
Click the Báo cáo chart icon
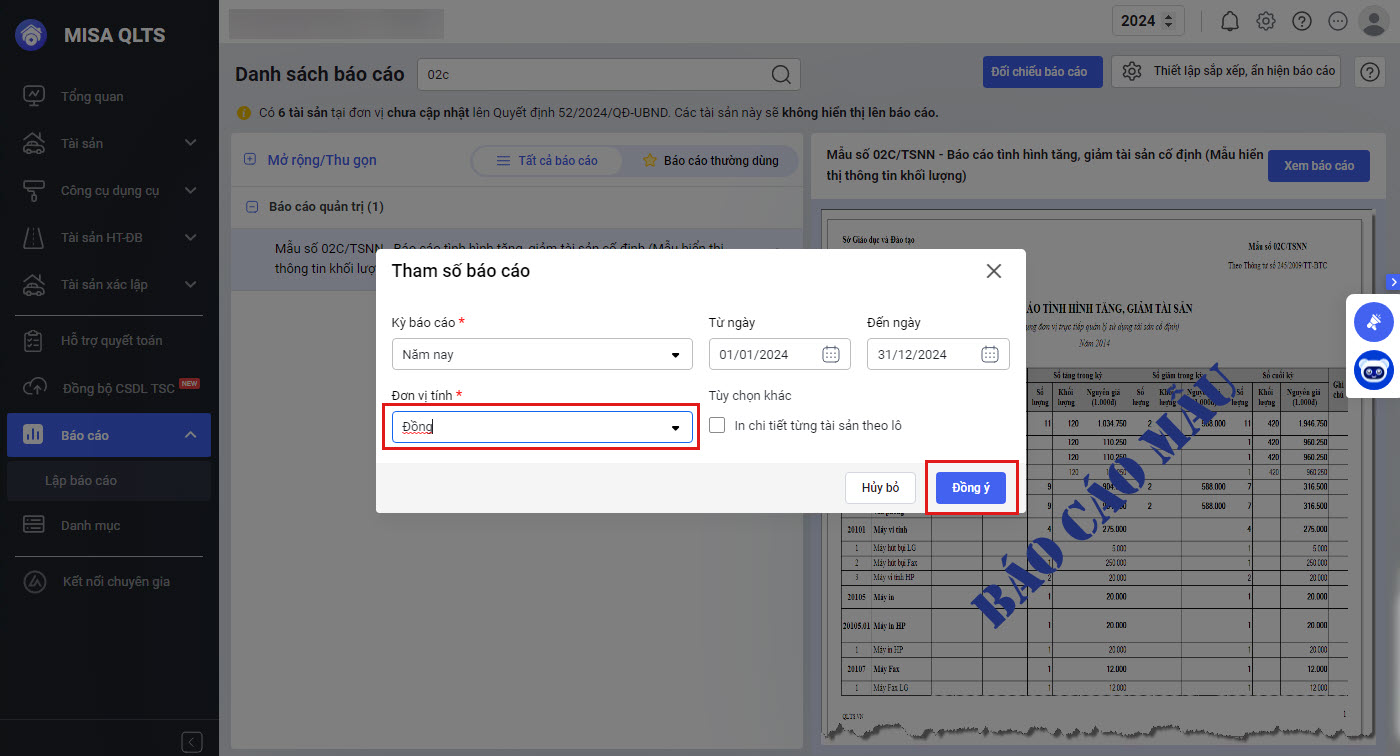(34, 435)
